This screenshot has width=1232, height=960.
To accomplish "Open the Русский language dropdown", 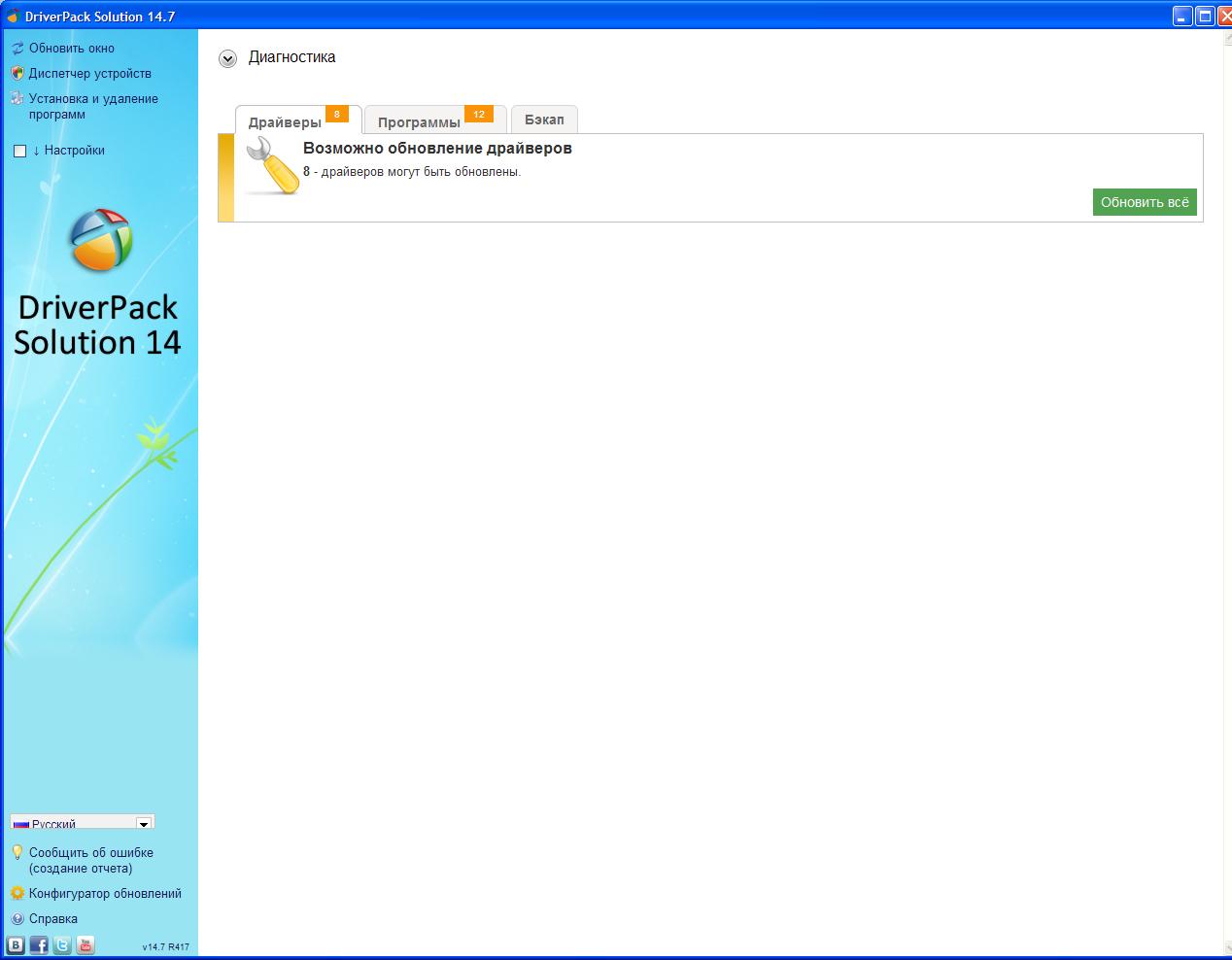I will [82, 822].
